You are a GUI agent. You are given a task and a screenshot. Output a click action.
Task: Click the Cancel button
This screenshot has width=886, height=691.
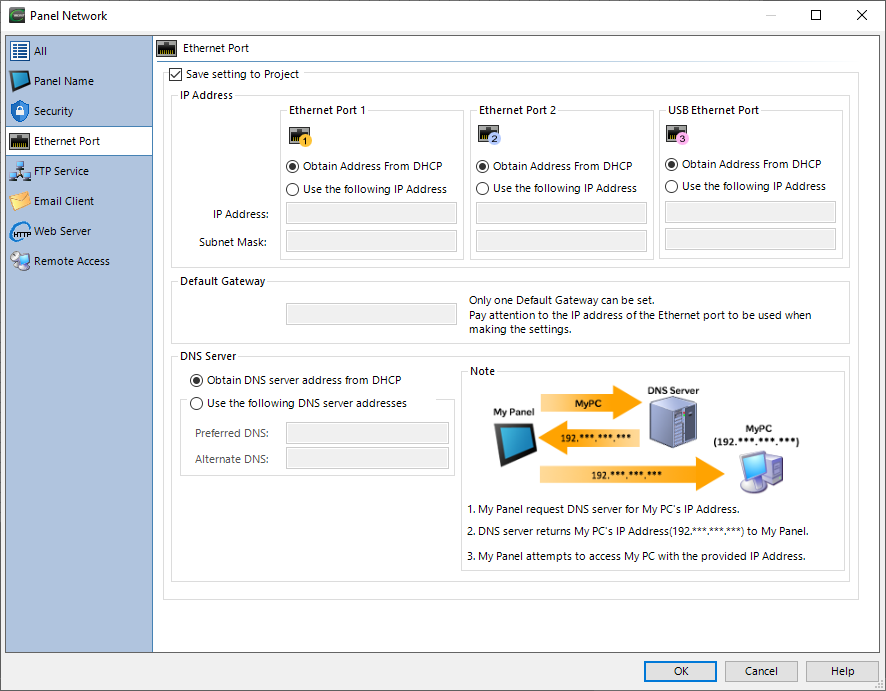pyautogui.click(x=761, y=671)
